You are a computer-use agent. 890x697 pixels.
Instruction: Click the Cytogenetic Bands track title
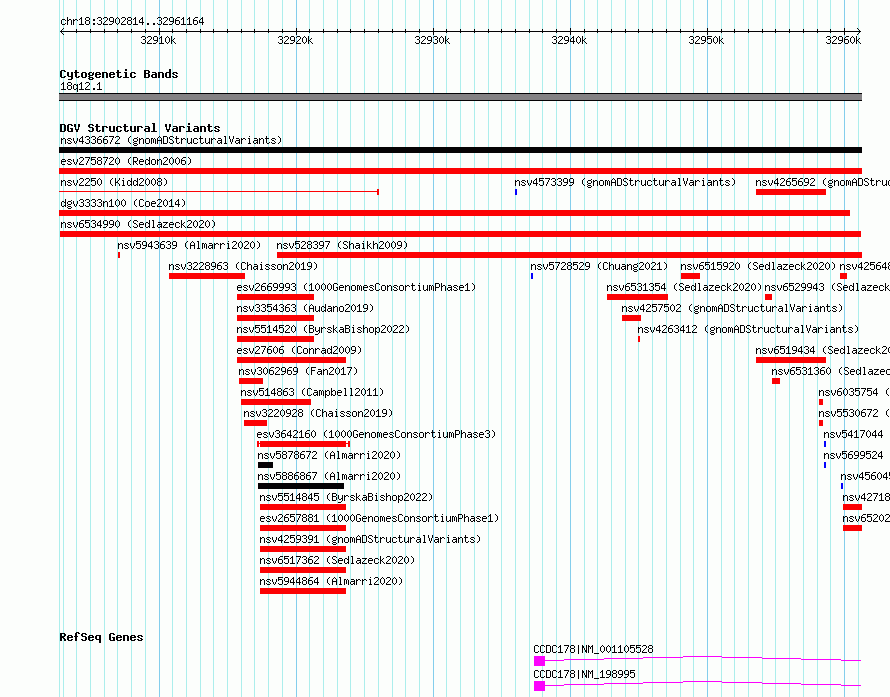point(119,74)
